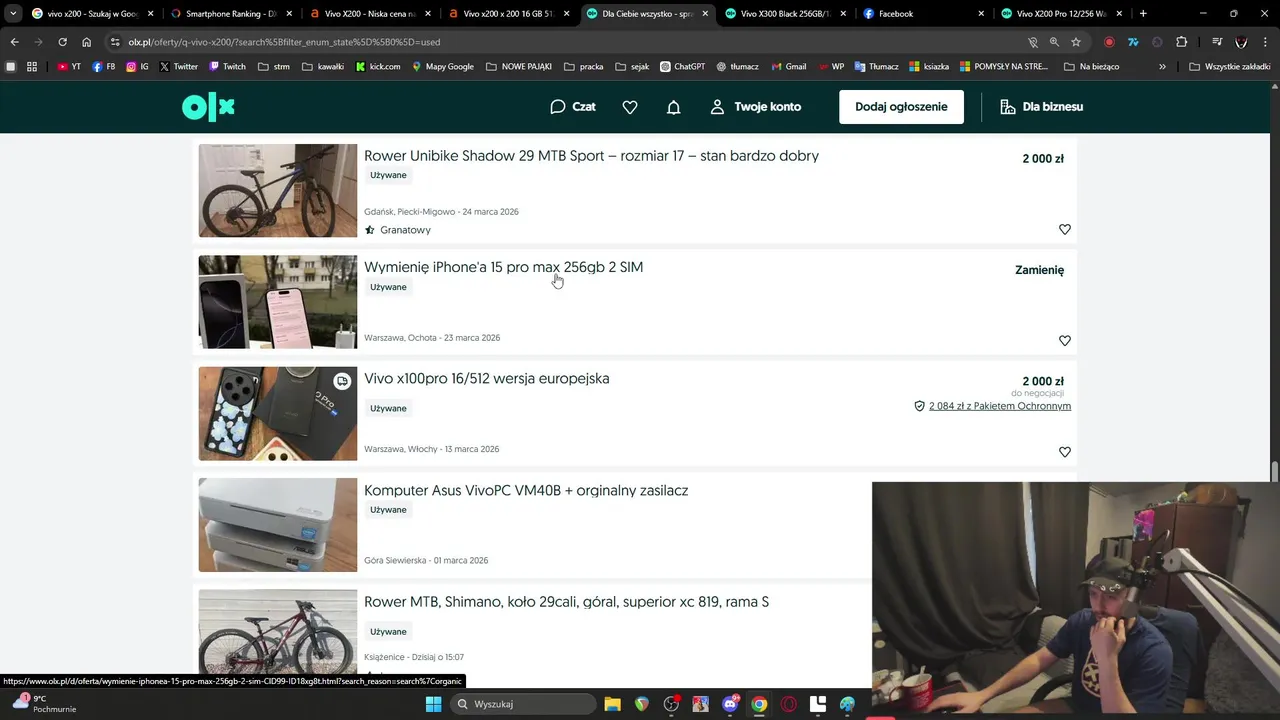1280x720 pixels.
Task: Open Windows Start menu
Action: pos(433,704)
